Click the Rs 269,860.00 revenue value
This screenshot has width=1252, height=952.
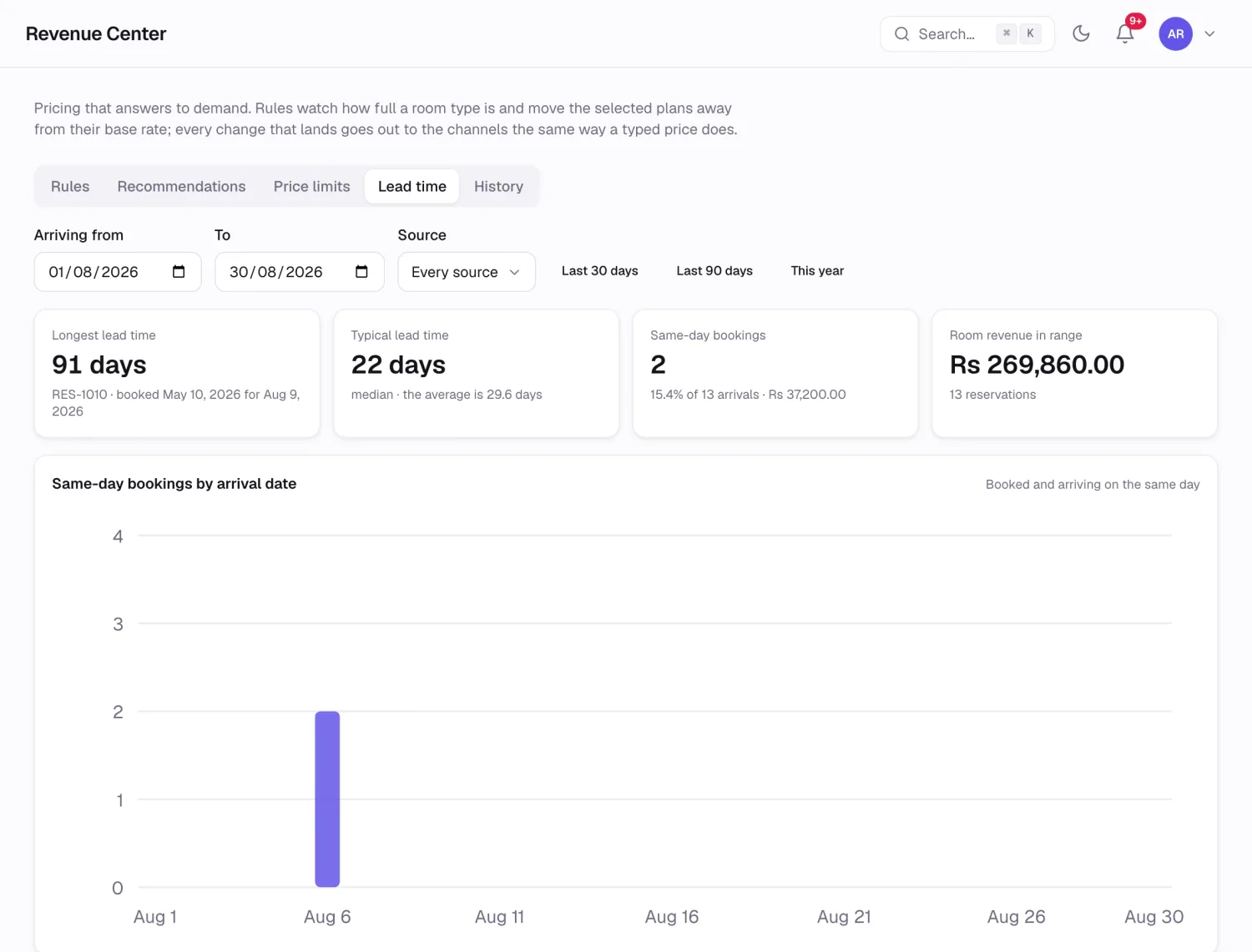click(1037, 365)
